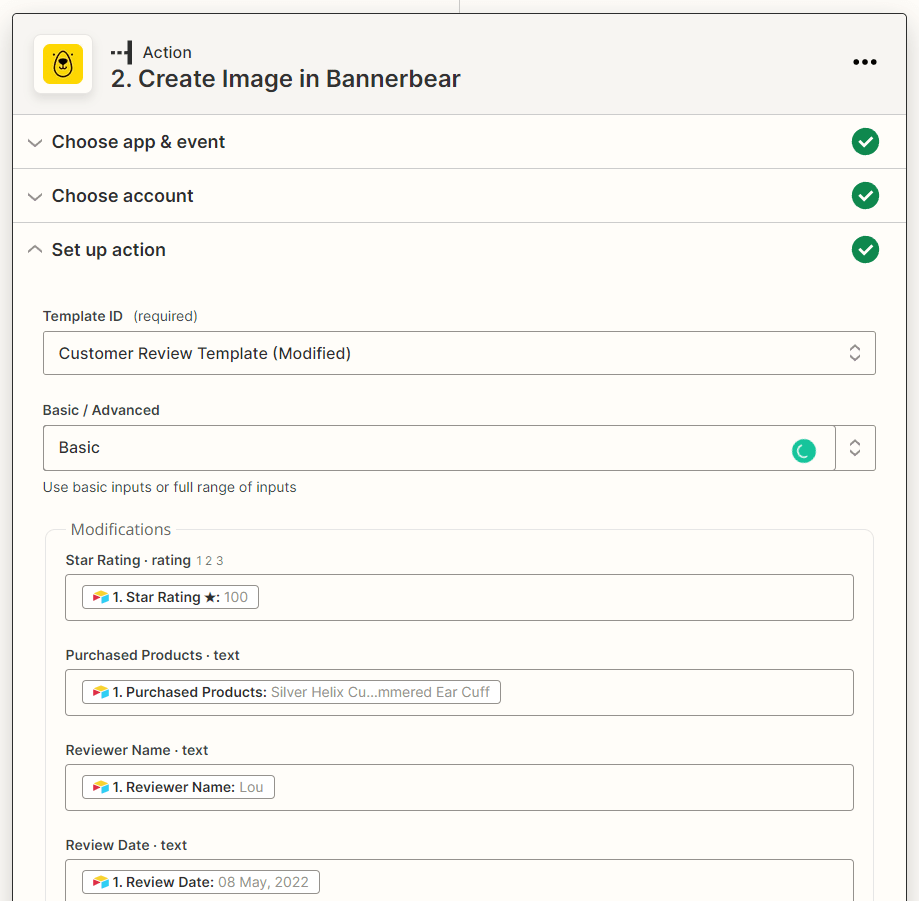The image size is (919, 901).
Task: Click Airtable icon in Reviewer Name pill
Action: click(101, 787)
